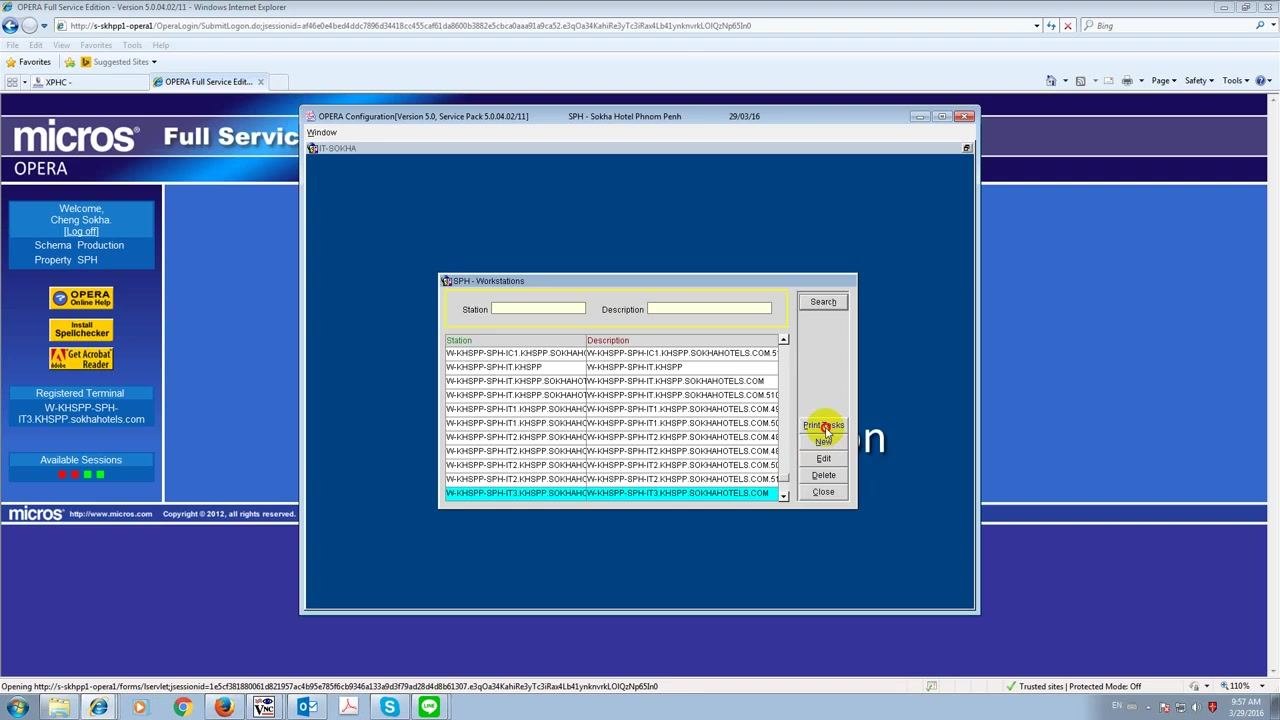Open the Favorites menu

coord(96,45)
